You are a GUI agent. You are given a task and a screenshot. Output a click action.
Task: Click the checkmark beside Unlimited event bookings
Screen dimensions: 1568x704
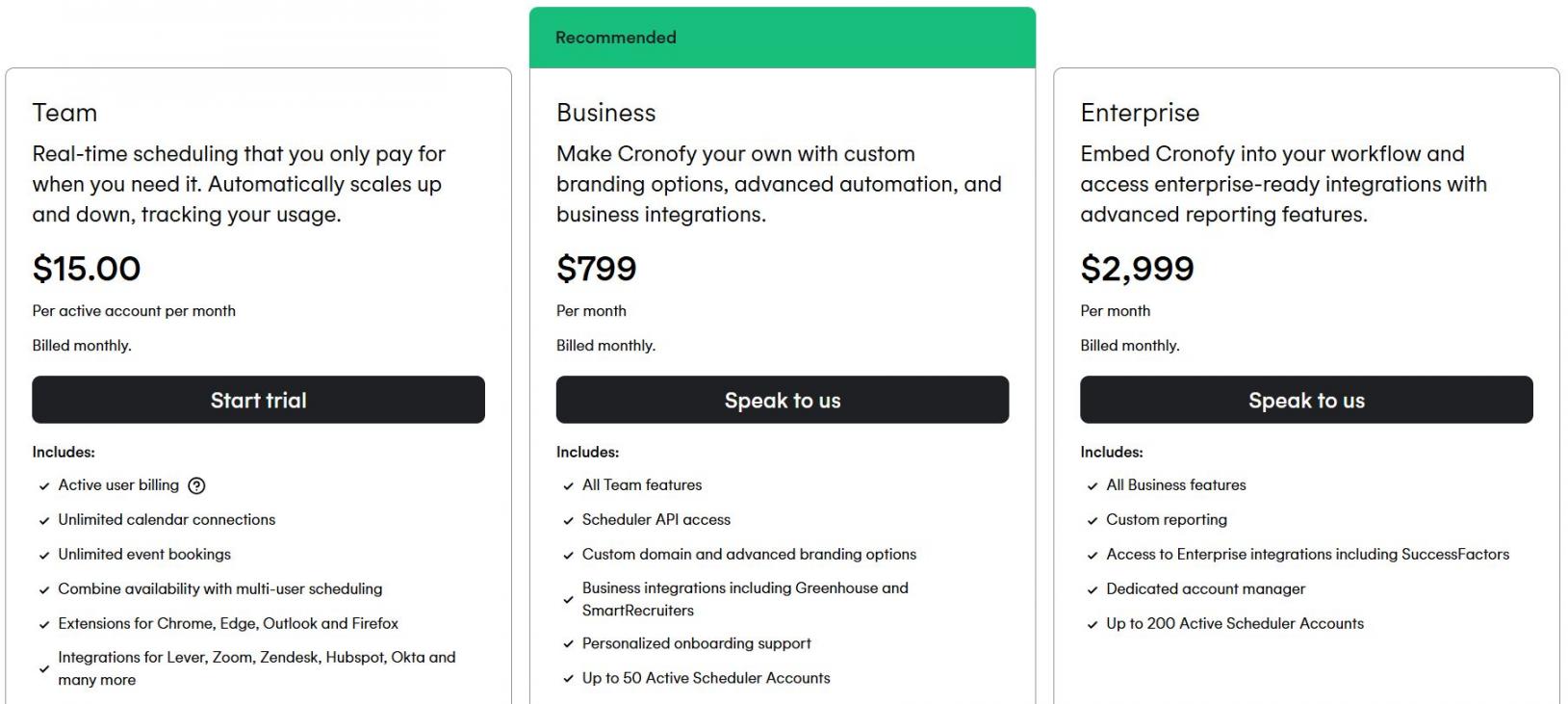click(x=44, y=556)
